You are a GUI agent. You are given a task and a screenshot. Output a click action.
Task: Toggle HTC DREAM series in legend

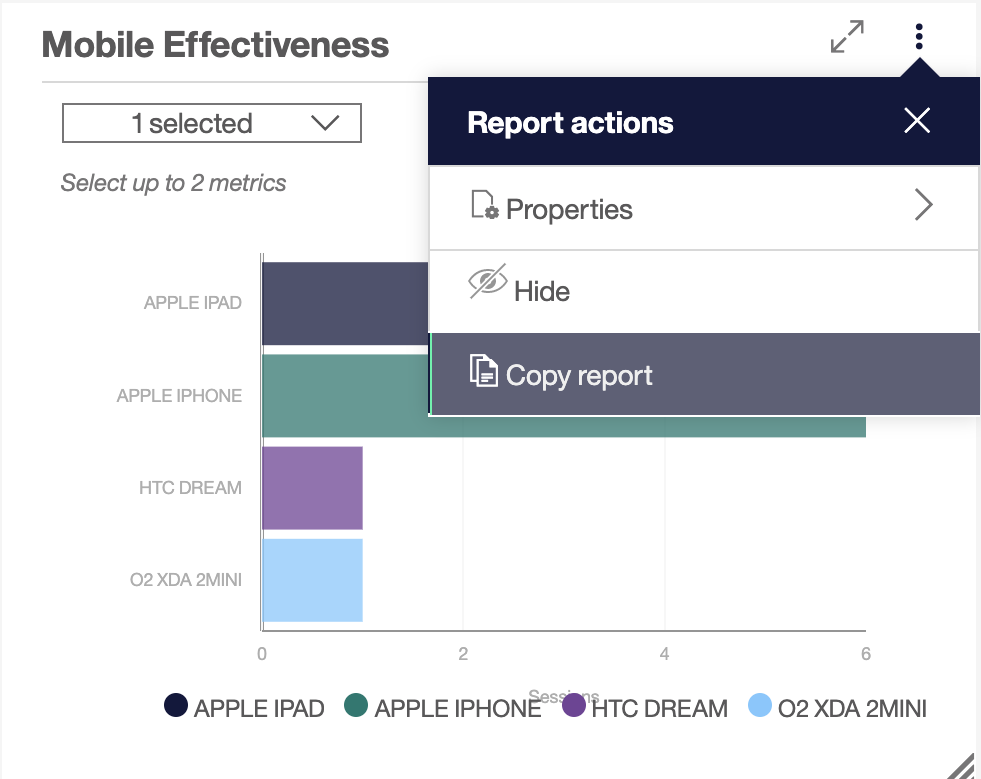tap(574, 706)
